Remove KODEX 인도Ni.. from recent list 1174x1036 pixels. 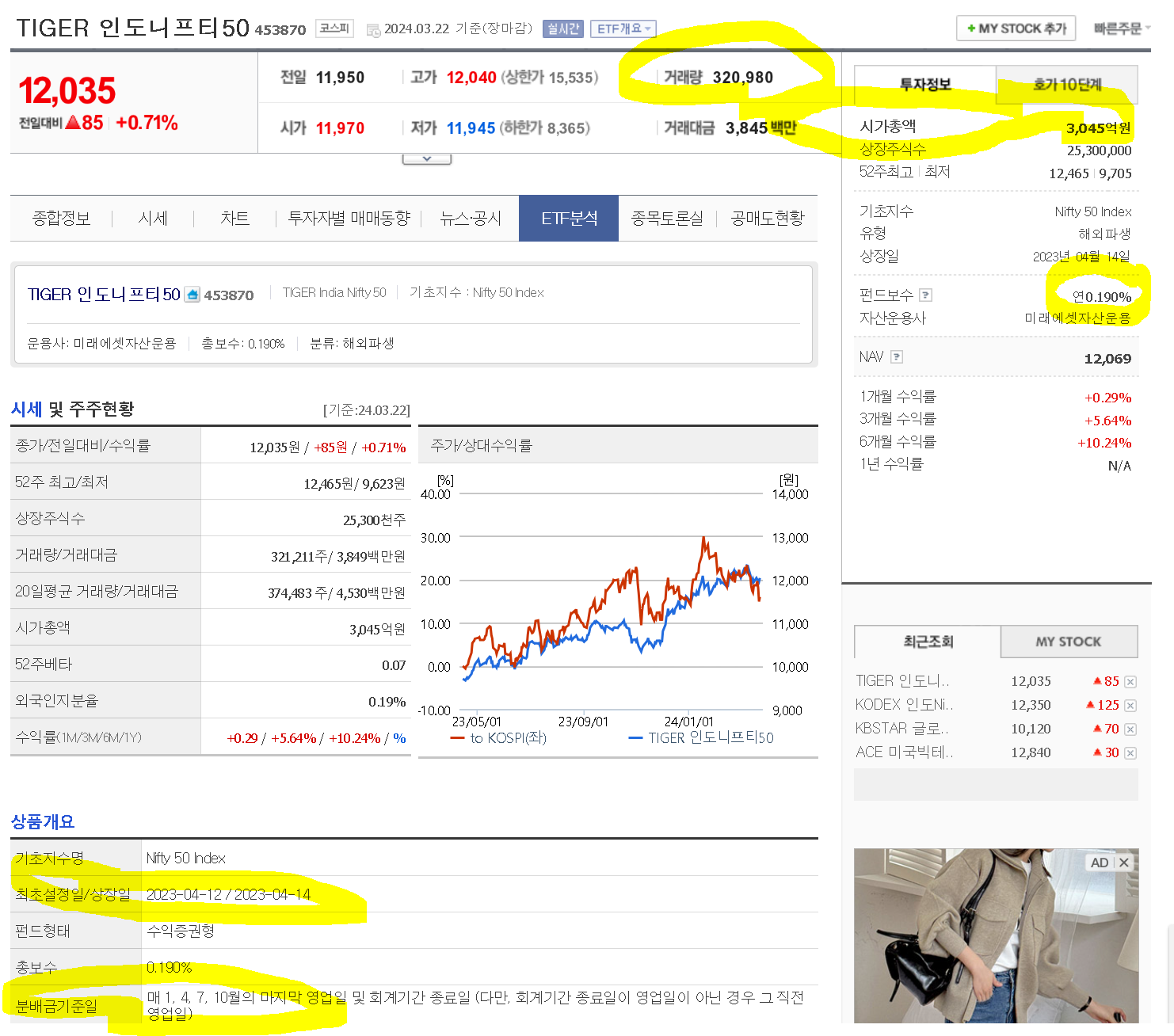click(x=1130, y=706)
